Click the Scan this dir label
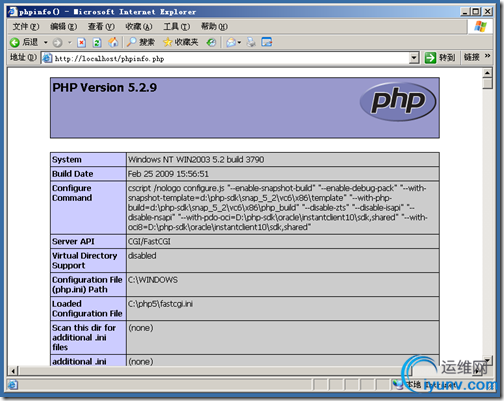The width and height of the screenshot is (504, 401). pos(84,338)
